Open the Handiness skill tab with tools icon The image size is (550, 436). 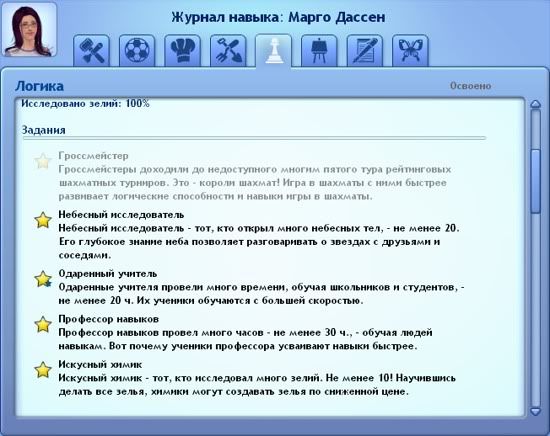pyautogui.click(x=92, y=51)
